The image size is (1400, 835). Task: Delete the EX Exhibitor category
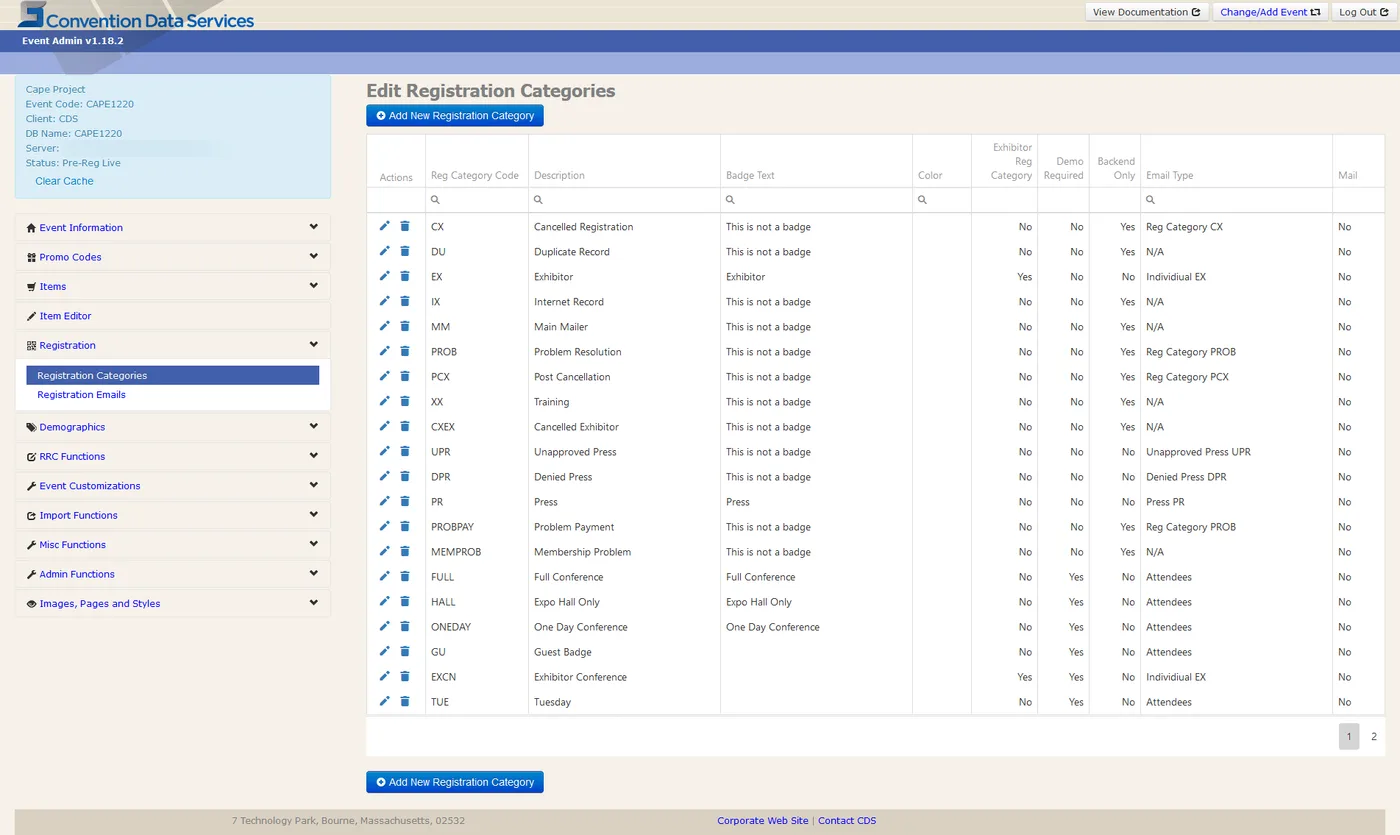[405, 276]
